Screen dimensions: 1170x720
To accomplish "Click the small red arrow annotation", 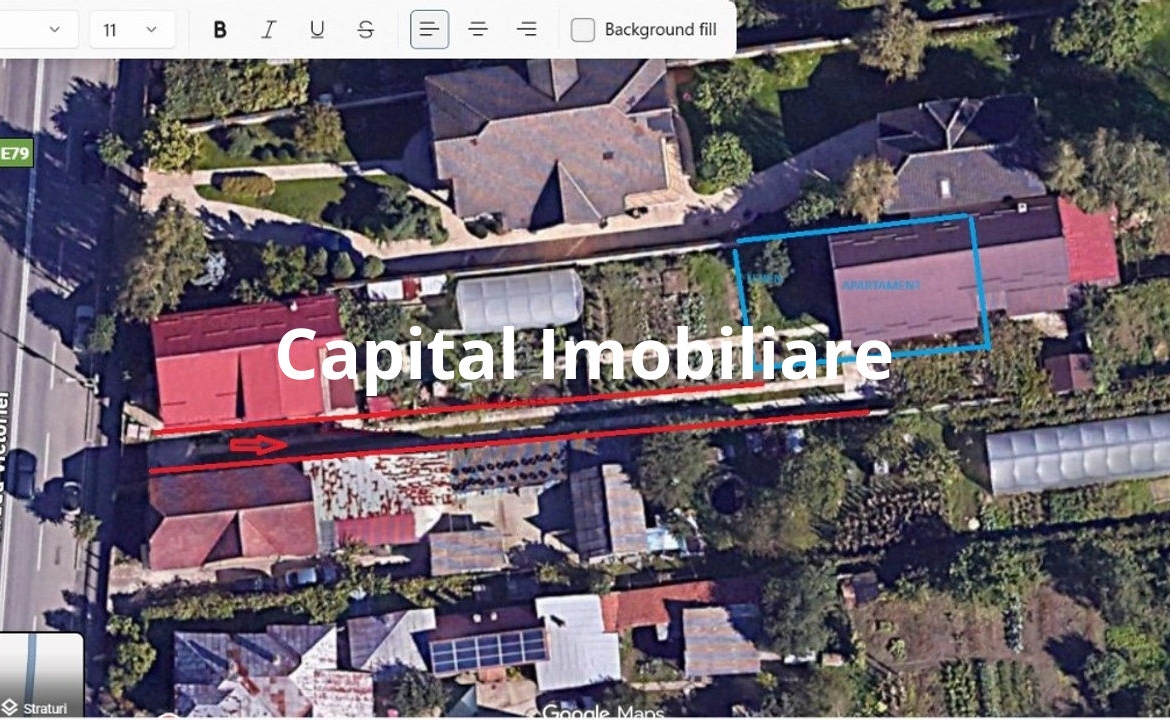I will pyautogui.click(x=258, y=445).
